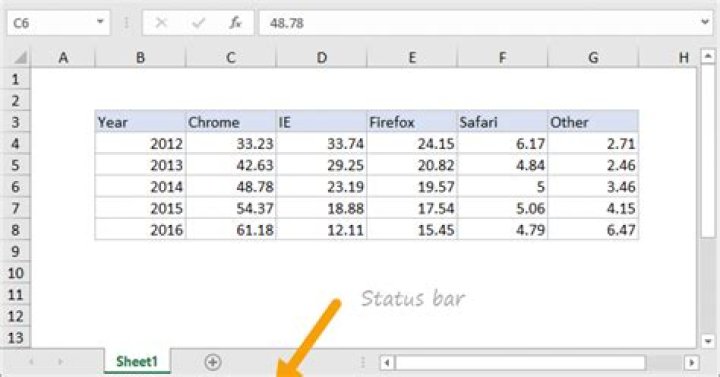Select column F header

(x=502, y=58)
